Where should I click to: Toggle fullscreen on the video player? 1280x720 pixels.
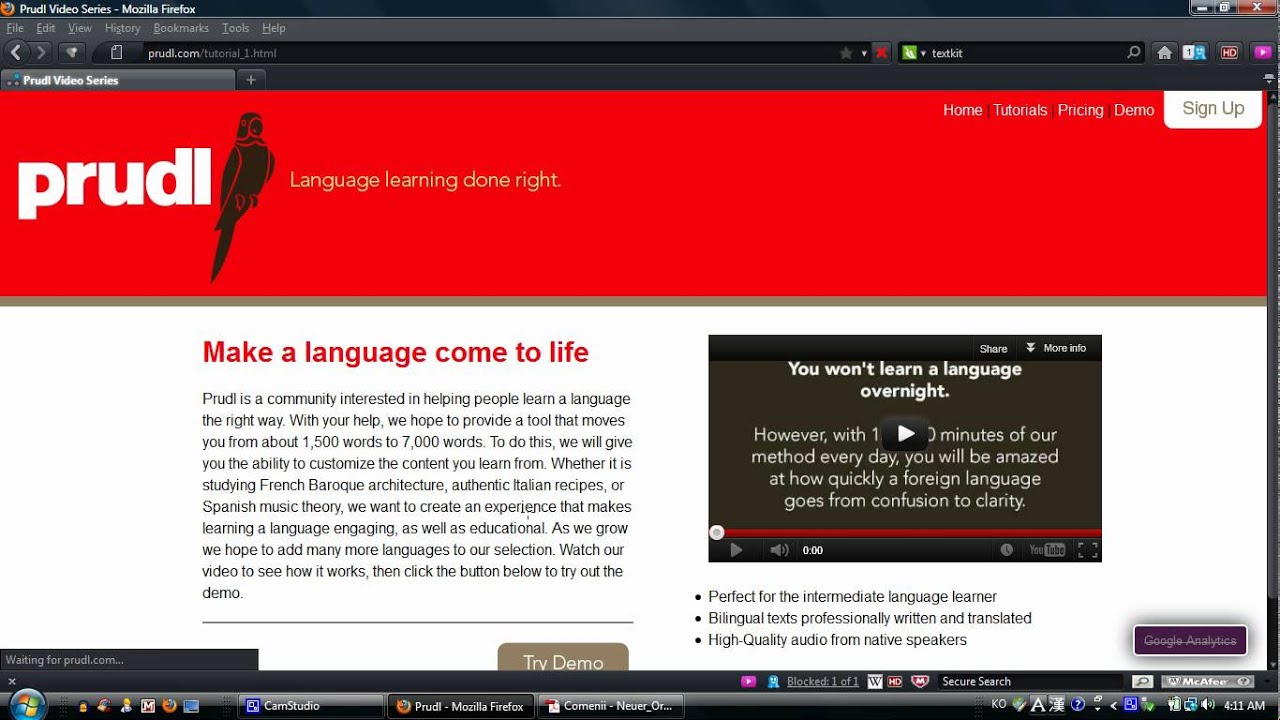tap(1088, 550)
